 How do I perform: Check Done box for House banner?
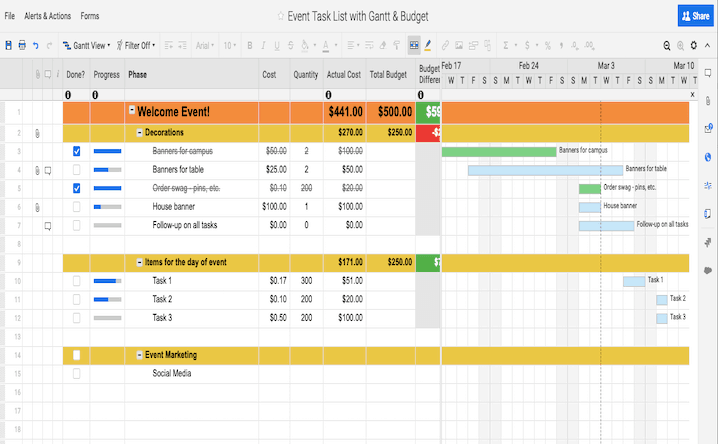[x=77, y=207]
